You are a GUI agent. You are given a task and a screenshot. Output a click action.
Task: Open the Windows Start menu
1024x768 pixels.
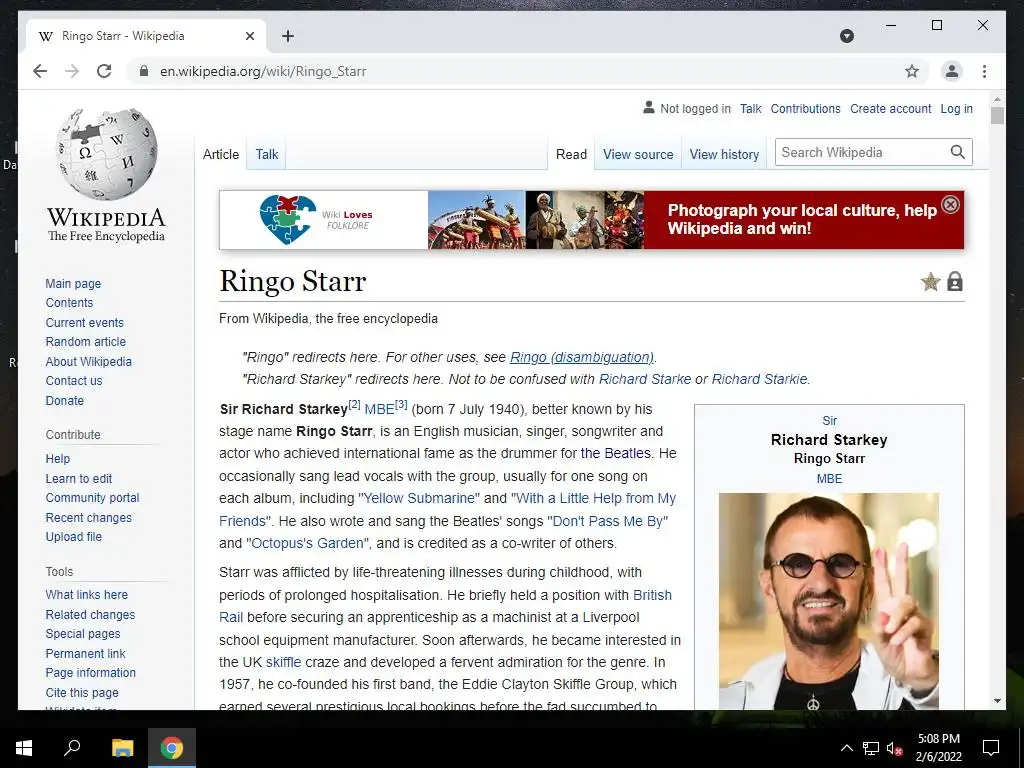(24, 747)
